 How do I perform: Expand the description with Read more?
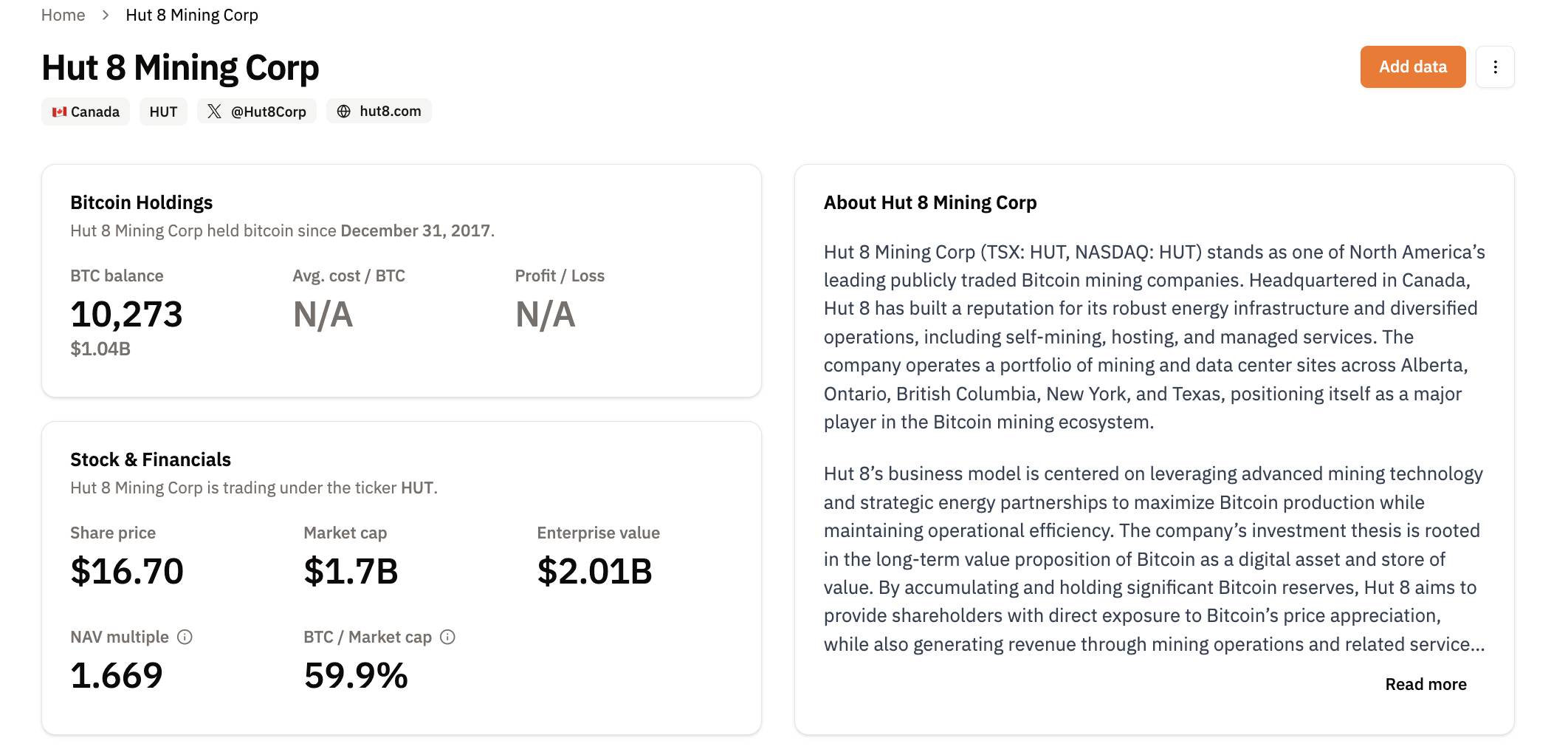1426,684
